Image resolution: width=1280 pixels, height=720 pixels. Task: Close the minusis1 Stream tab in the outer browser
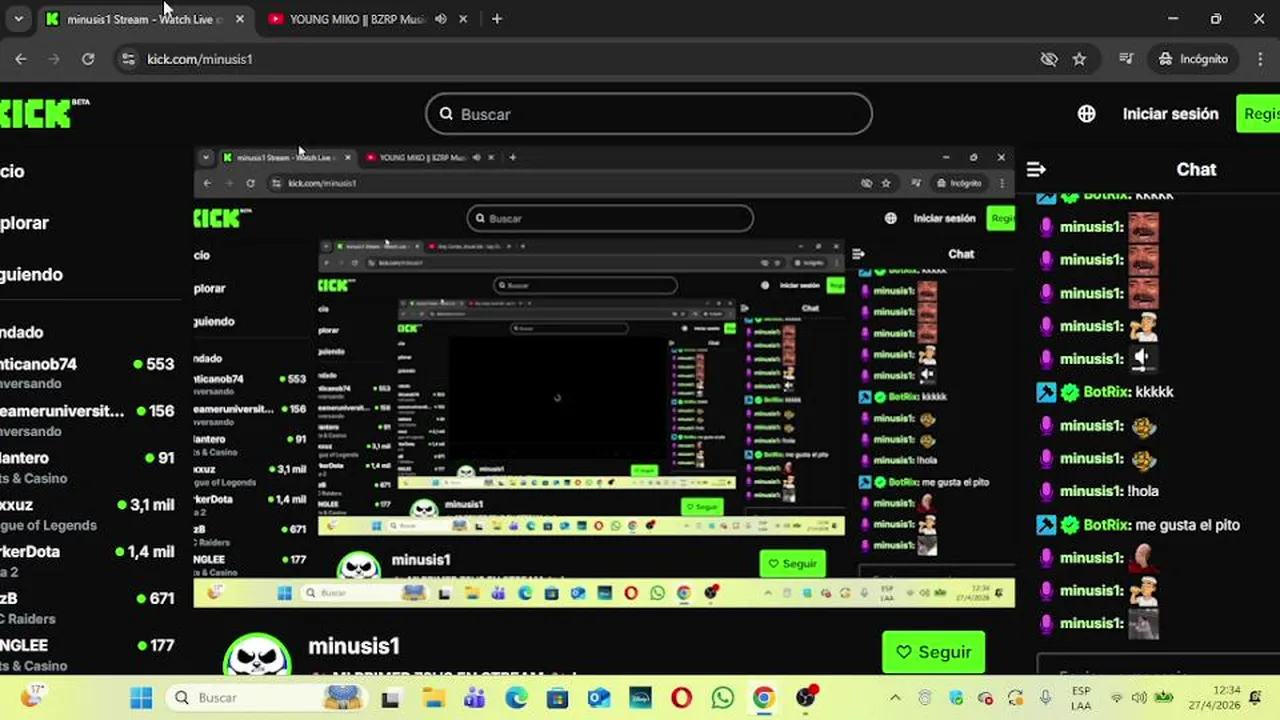pyautogui.click(x=240, y=19)
